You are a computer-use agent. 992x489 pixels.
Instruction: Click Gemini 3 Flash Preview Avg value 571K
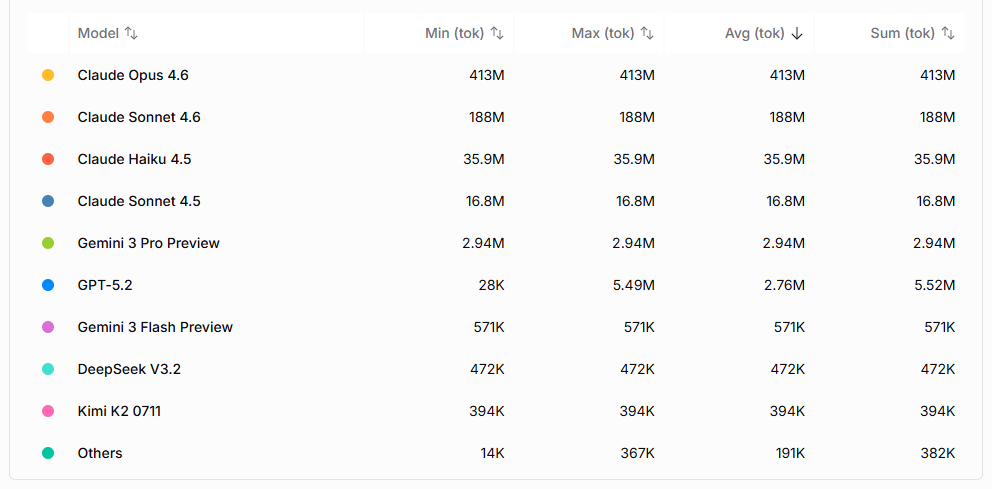tap(789, 327)
